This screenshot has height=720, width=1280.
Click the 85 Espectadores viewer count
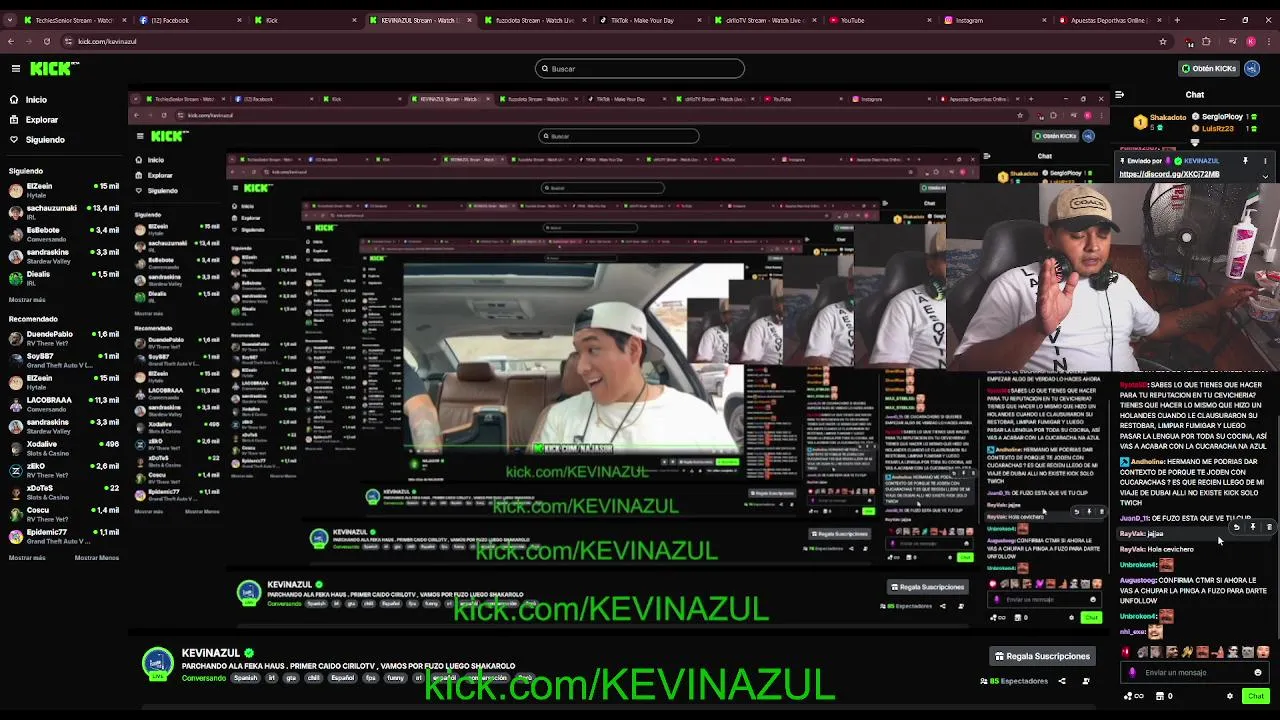(x=1014, y=681)
